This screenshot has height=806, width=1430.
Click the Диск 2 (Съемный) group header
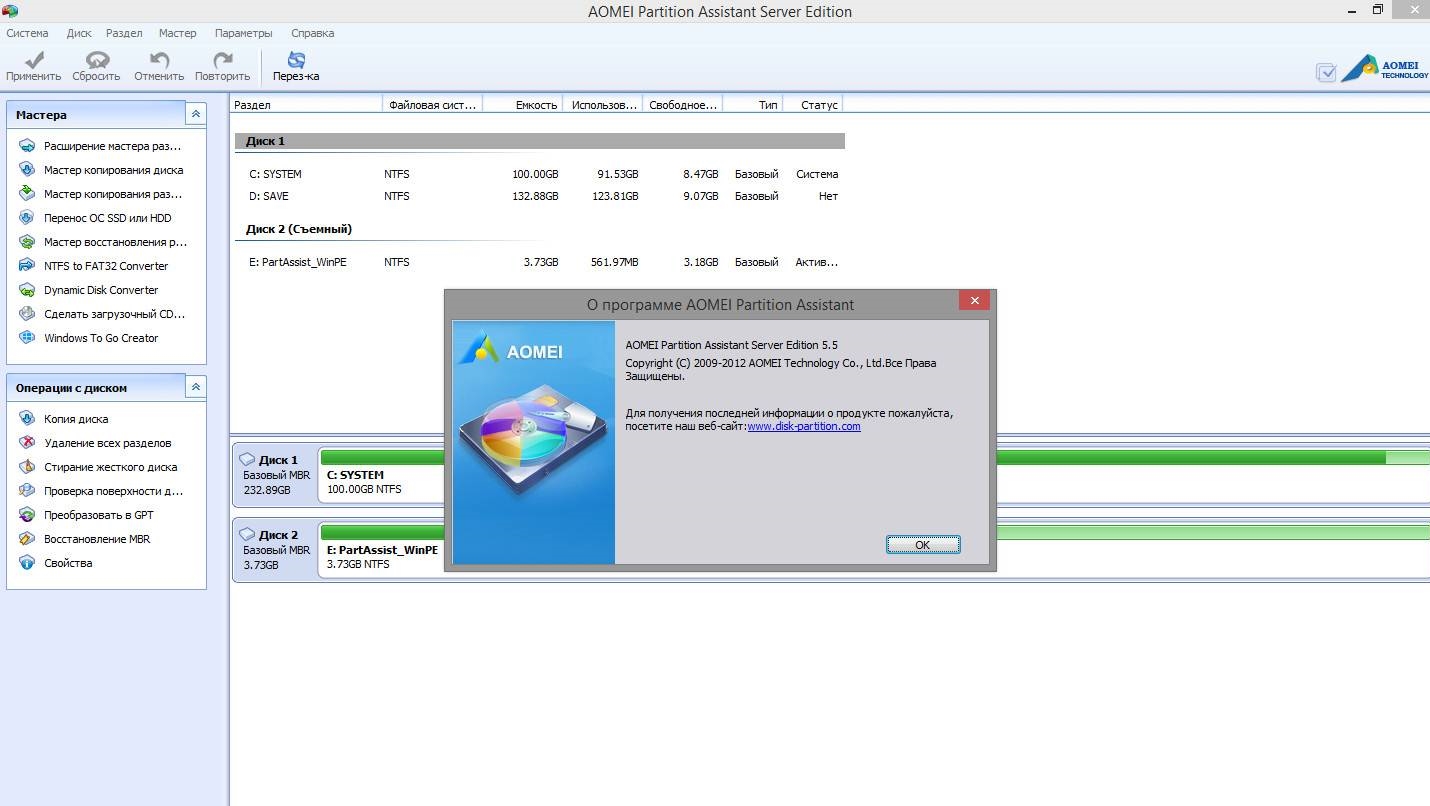point(299,229)
